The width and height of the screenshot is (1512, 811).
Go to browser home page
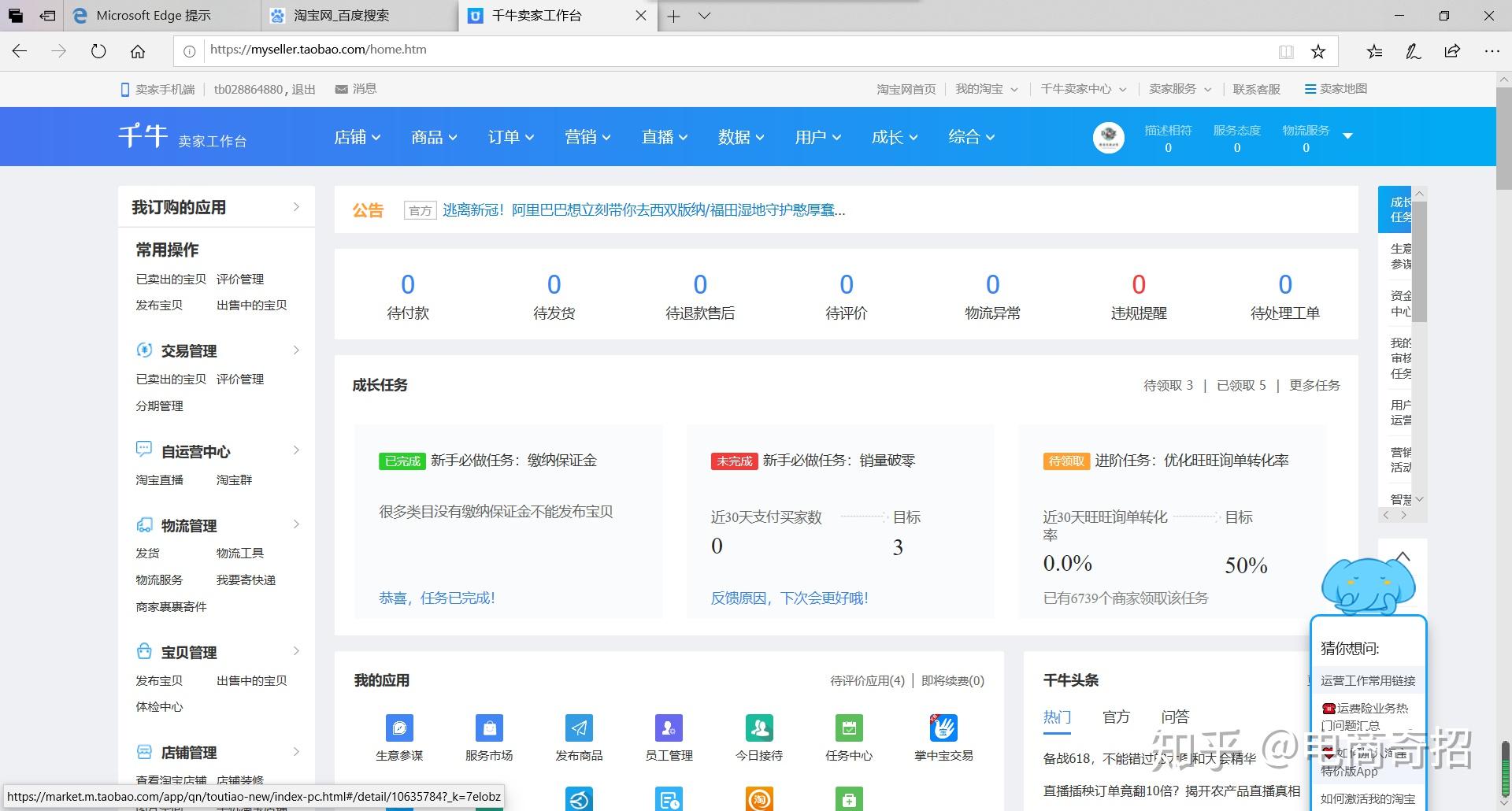point(138,51)
